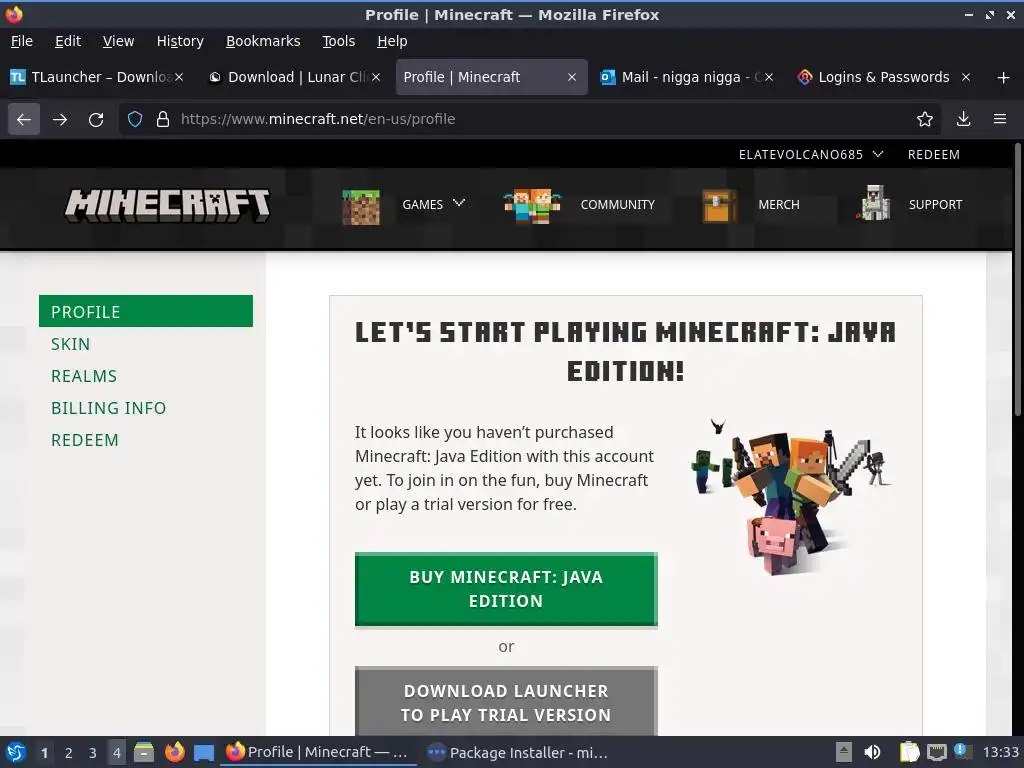Screen dimensions: 1024x768
Task: Select Profile in the sidebar
Action: (146, 312)
